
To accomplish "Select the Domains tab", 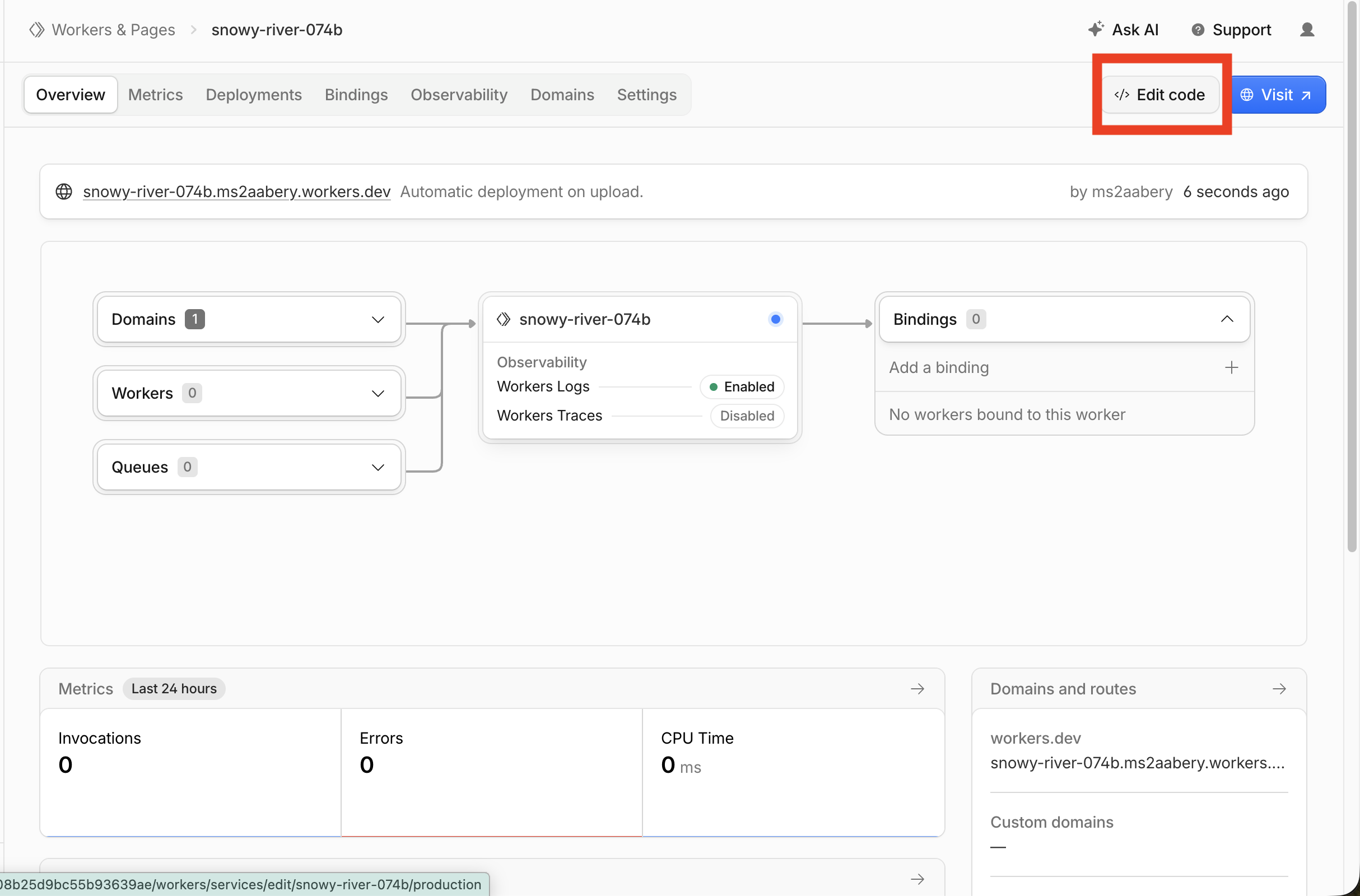I will [562, 95].
